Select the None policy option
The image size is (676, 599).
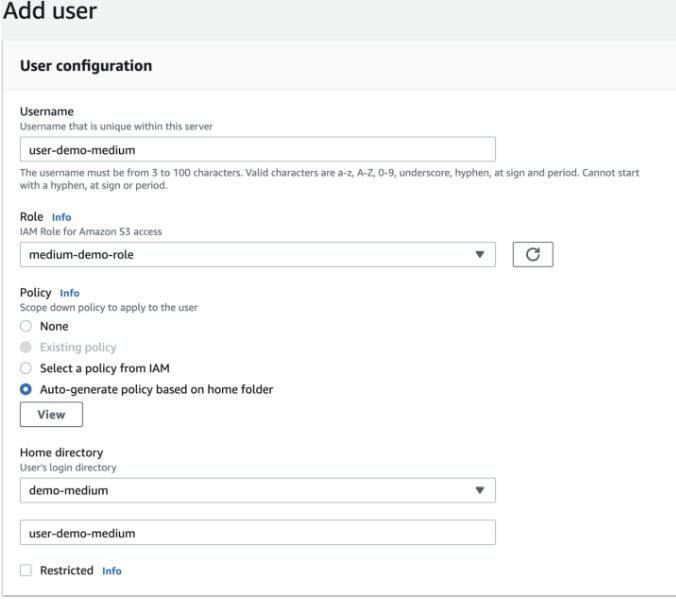[26, 327]
